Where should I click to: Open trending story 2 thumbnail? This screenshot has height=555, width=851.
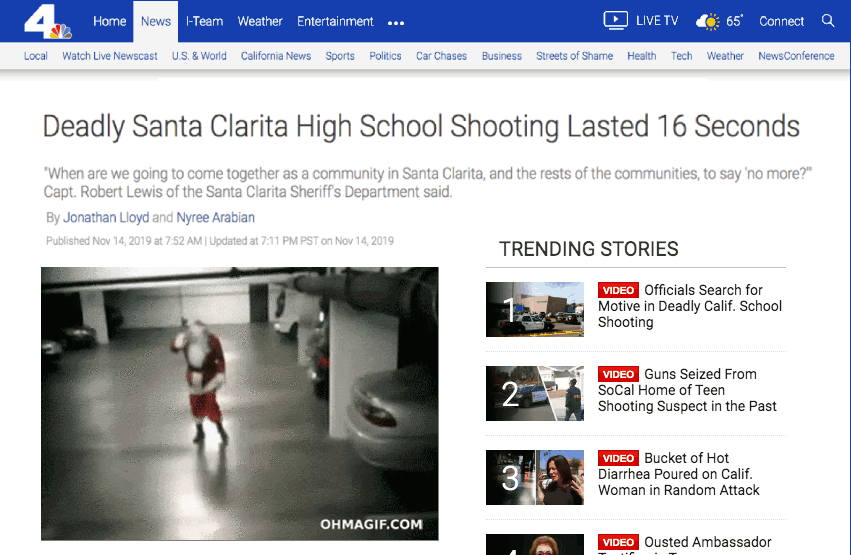pos(535,393)
